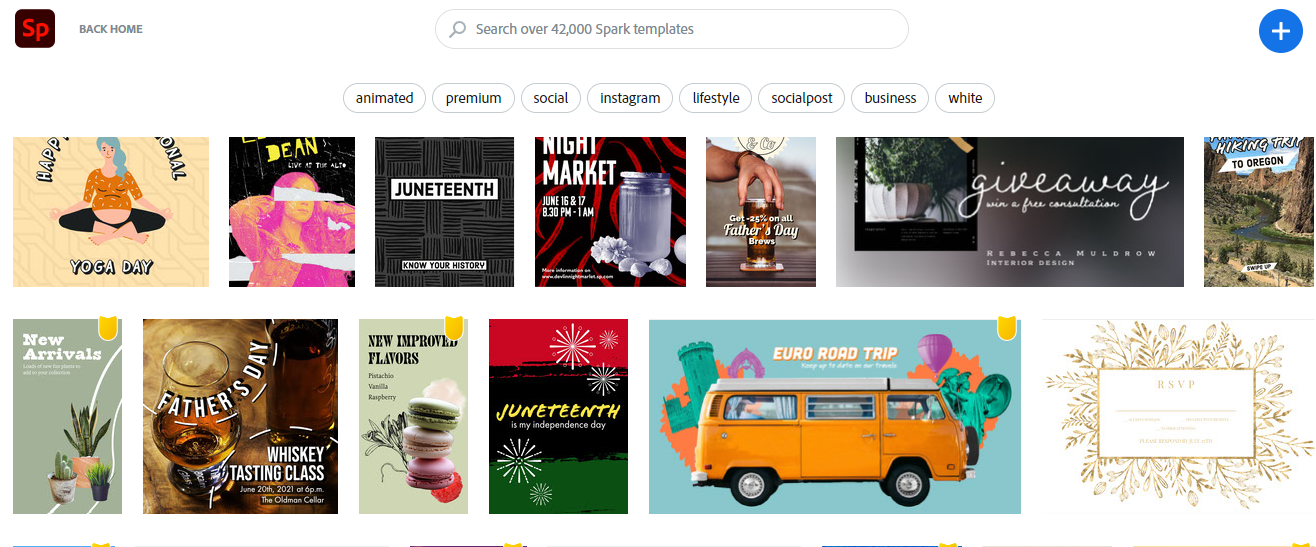Select the instagram tag filter
1316x547 pixels.
click(630, 98)
